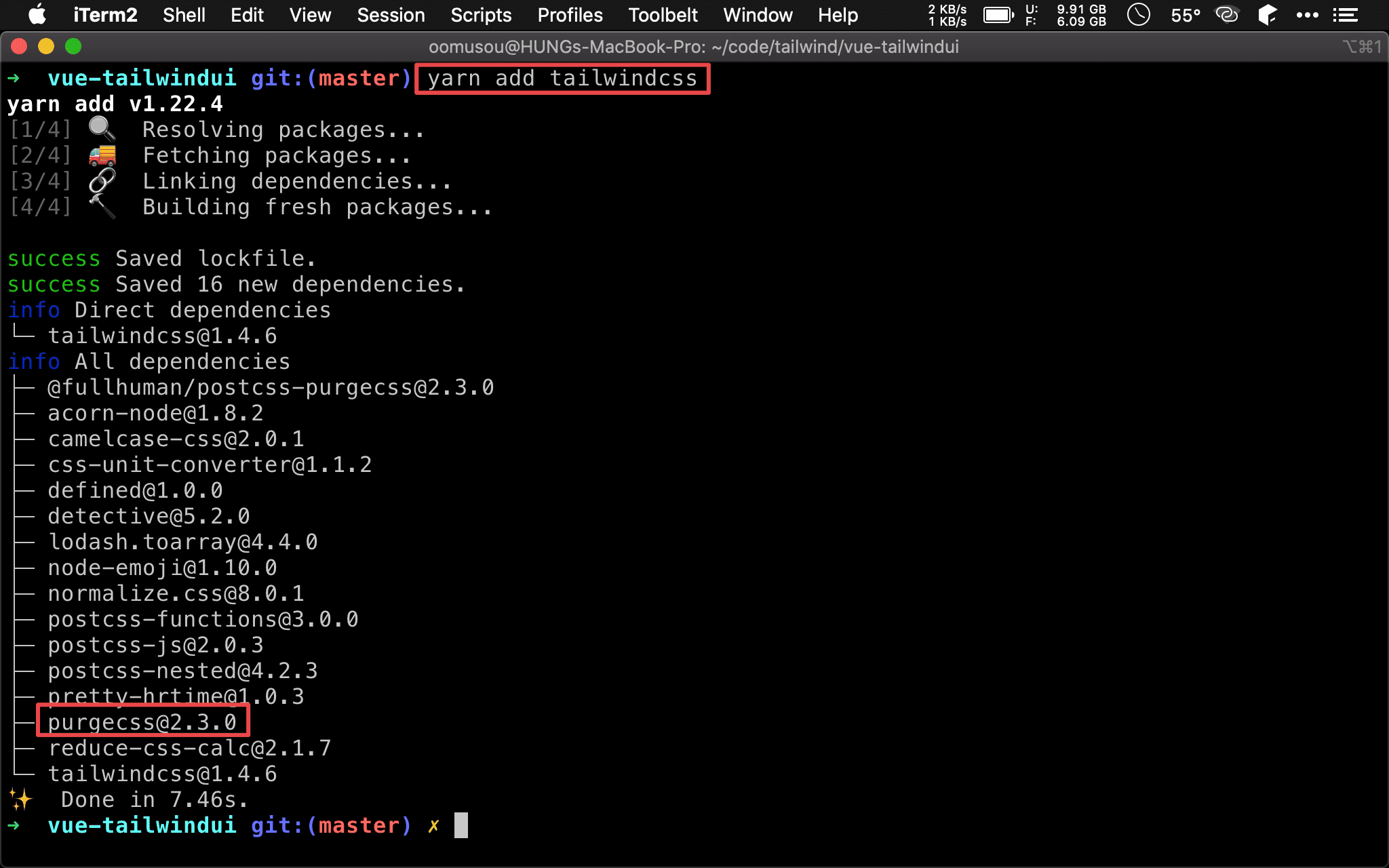Click the 'Saved 16 new dependencies.' line
The height and width of the screenshot is (868, 1389).
[x=236, y=284]
